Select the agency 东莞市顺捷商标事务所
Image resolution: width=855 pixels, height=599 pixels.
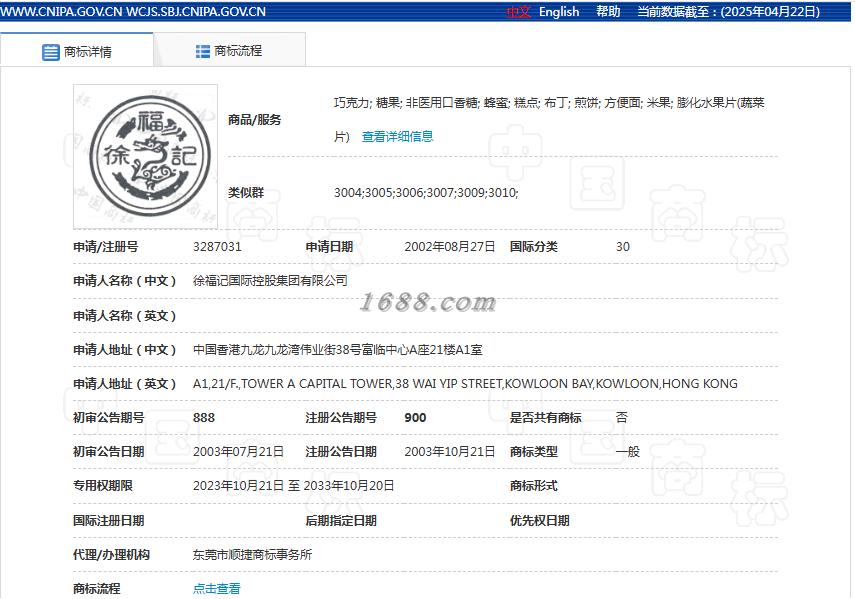[252, 555]
